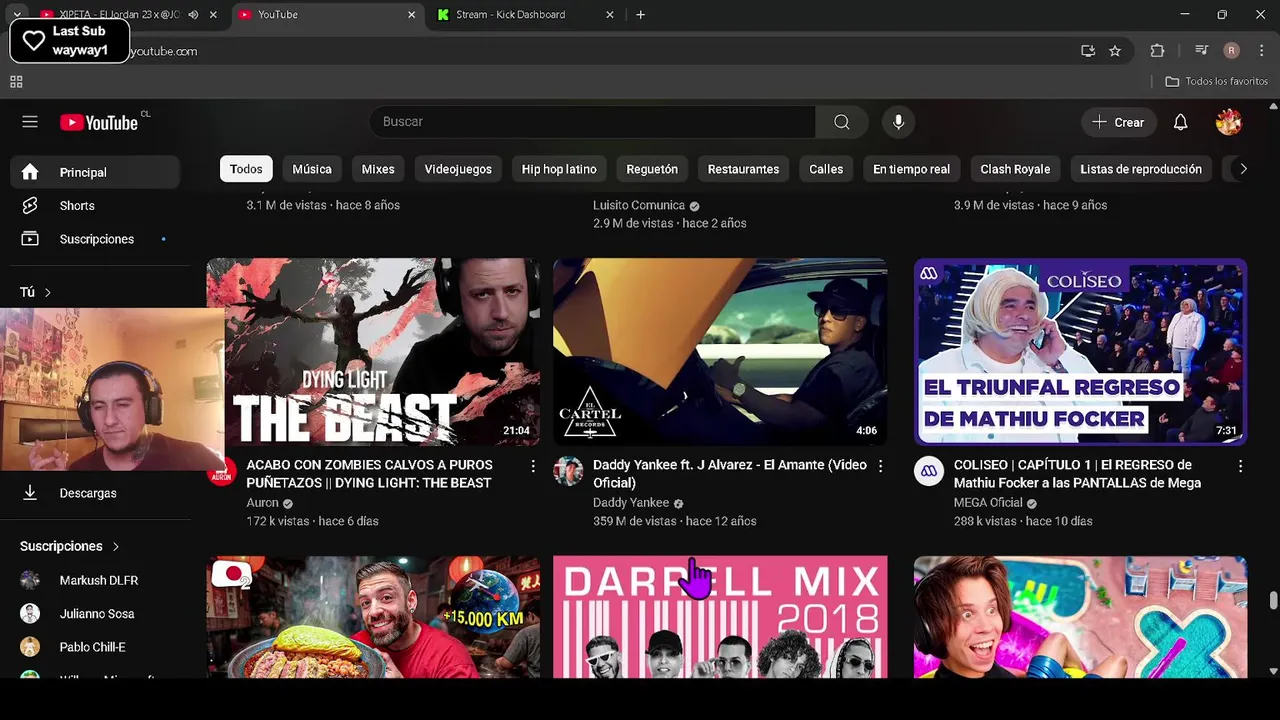The image size is (1280, 720).
Task: Open the Auron channel name link
Action: tap(262, 503)
